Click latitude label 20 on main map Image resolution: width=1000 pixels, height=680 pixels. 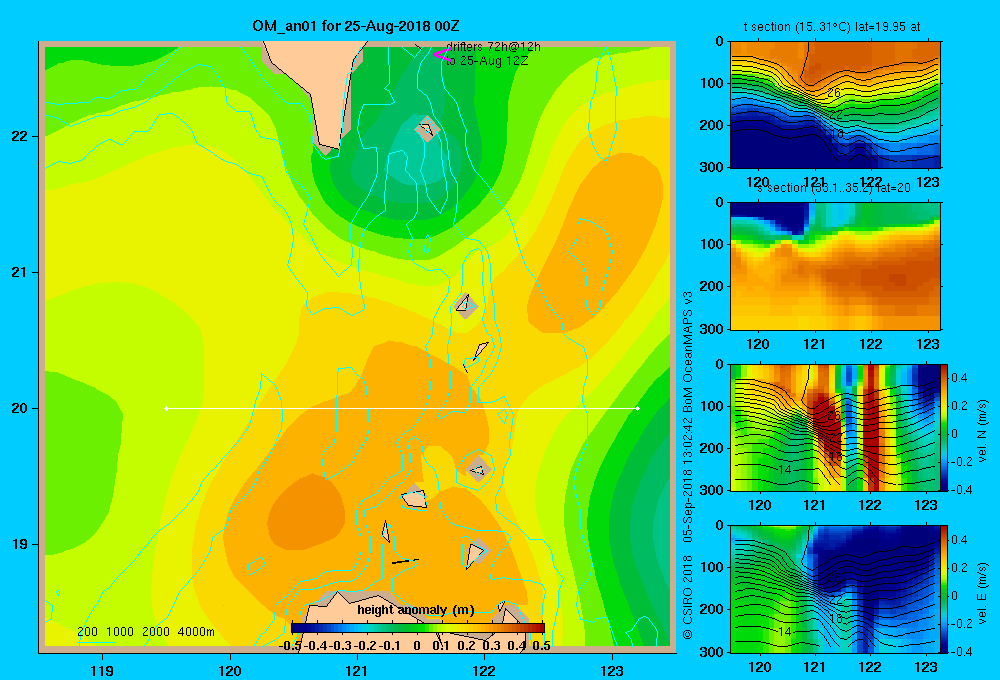point(19,408)
